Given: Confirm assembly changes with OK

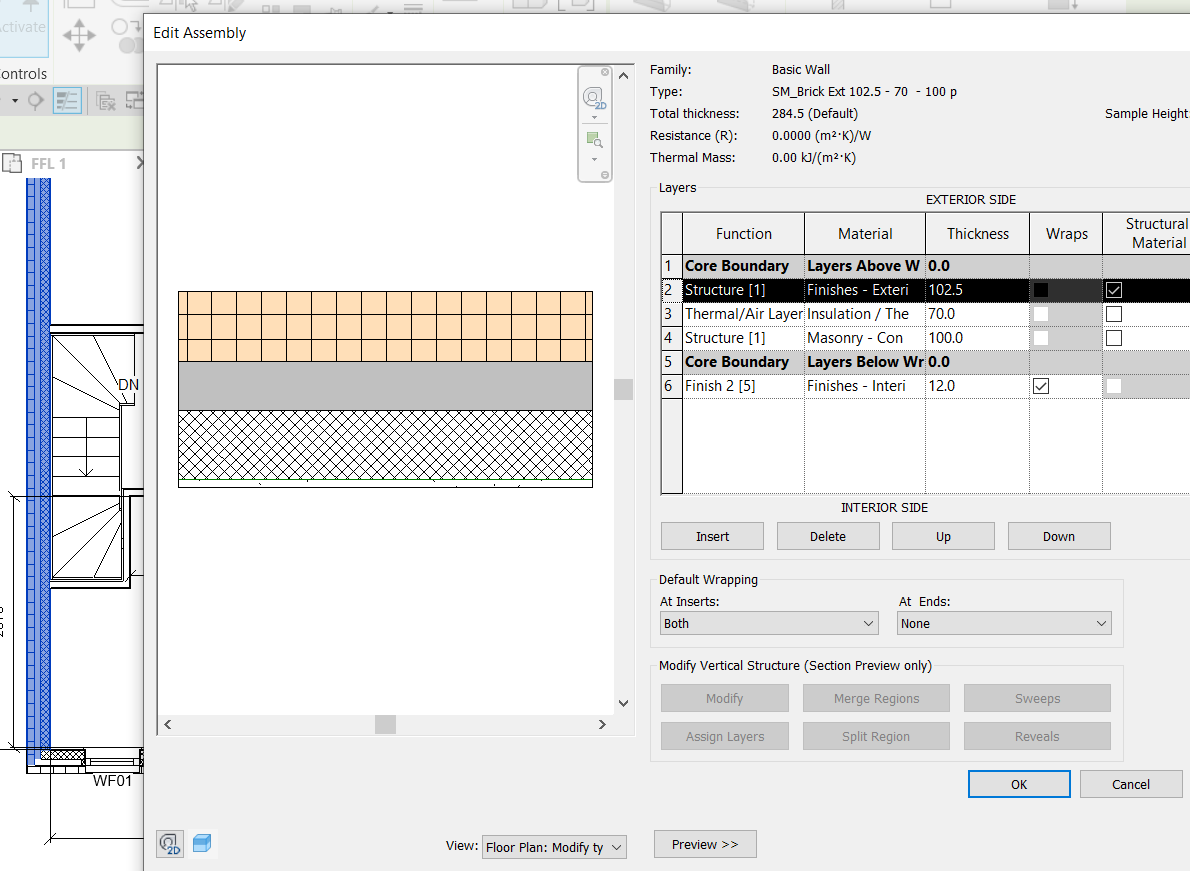Looking at the screenshot, I should [1019, 784].
